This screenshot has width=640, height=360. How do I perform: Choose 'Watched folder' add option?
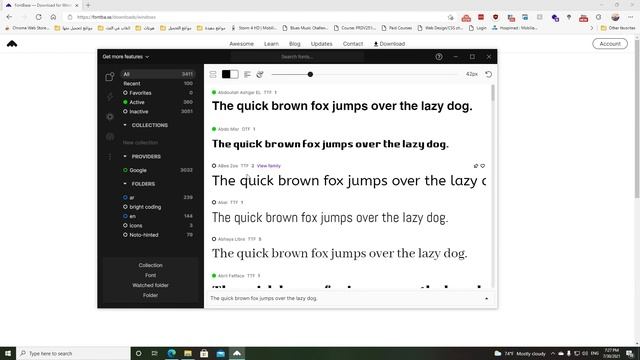150,285
